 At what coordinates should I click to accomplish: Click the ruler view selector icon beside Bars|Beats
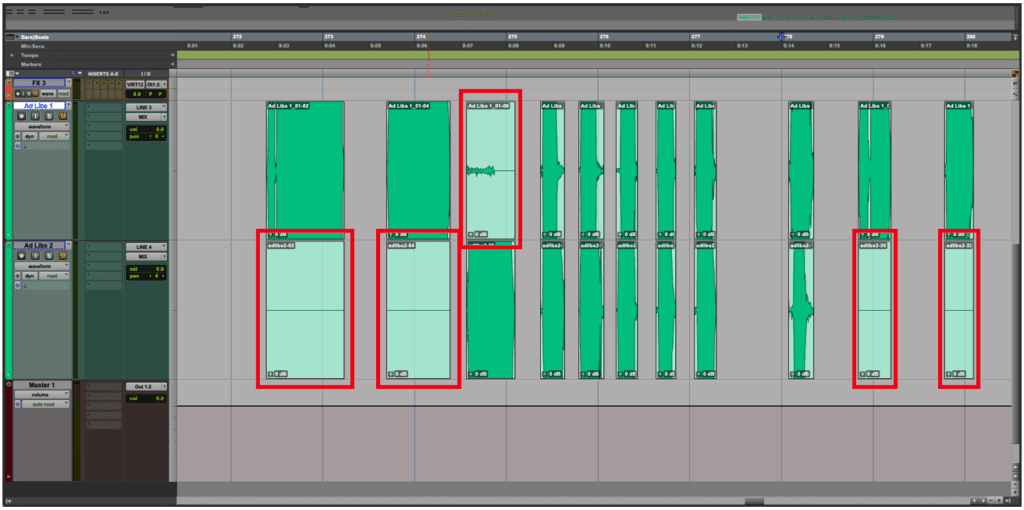pyautogui.click(x=10, y=37)
